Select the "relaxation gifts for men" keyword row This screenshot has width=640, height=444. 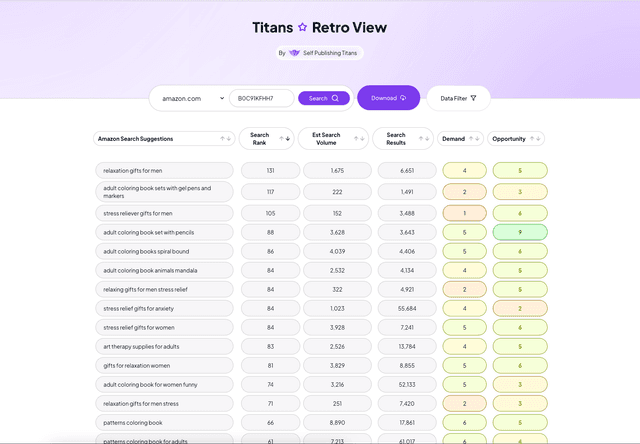tap(164, 171)
